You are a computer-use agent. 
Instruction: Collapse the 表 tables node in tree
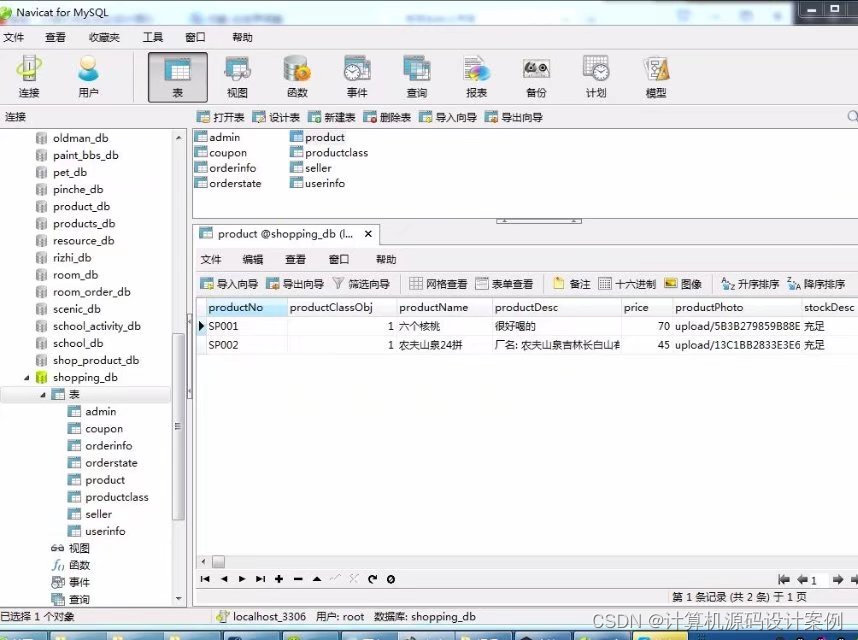tap(43, 394)
